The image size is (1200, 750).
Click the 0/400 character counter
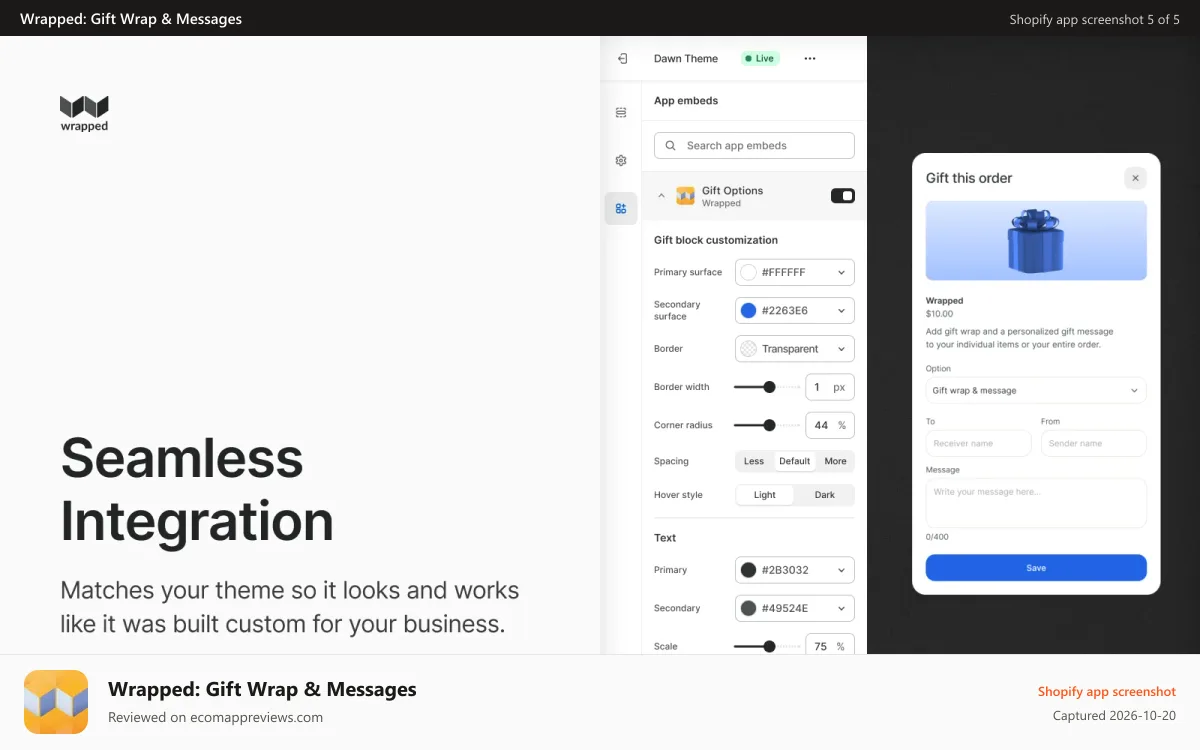click(937, 537)
